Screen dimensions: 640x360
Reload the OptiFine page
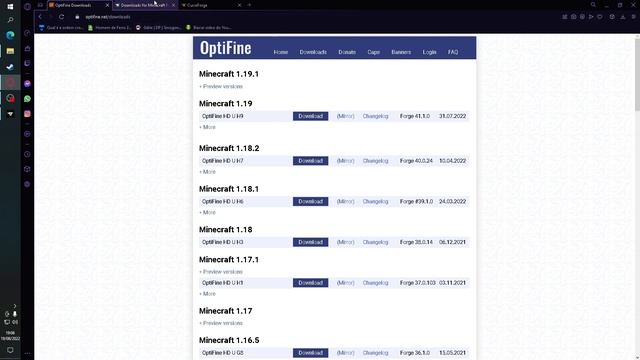click(61, 17)
